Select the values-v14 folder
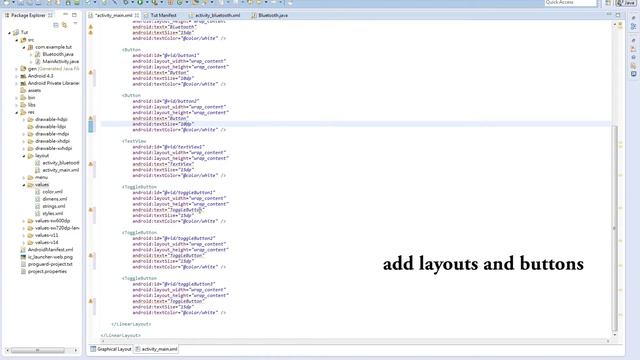 [x=42, y=242]
